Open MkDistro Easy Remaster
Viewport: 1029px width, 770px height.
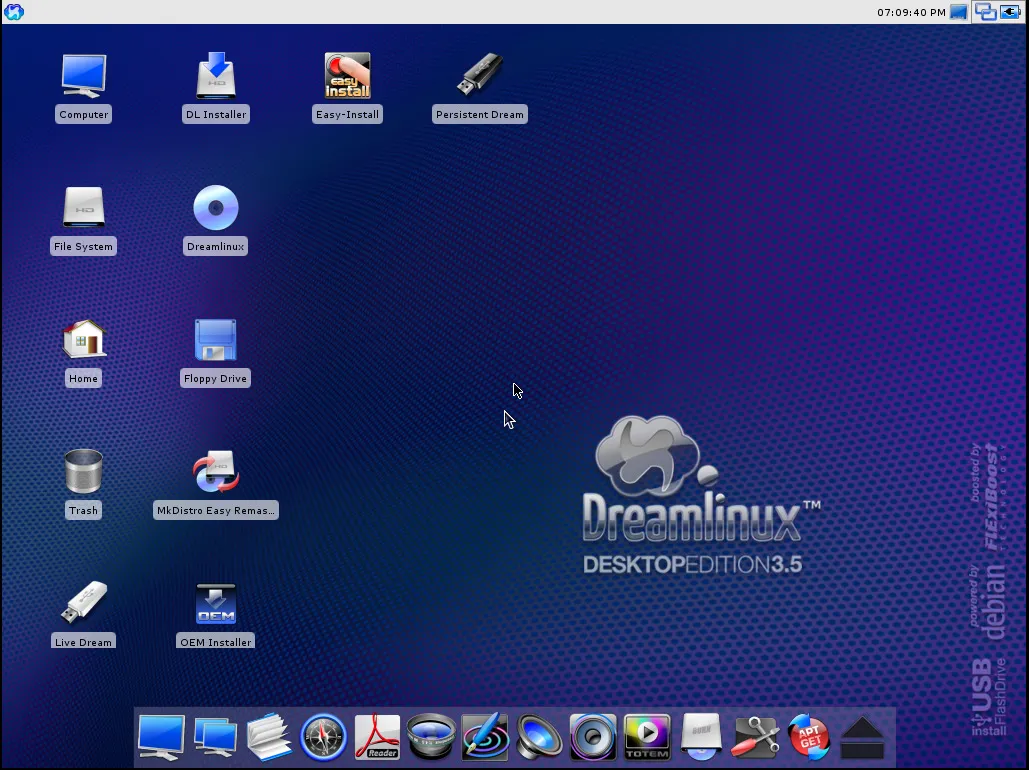pos(215,470)
